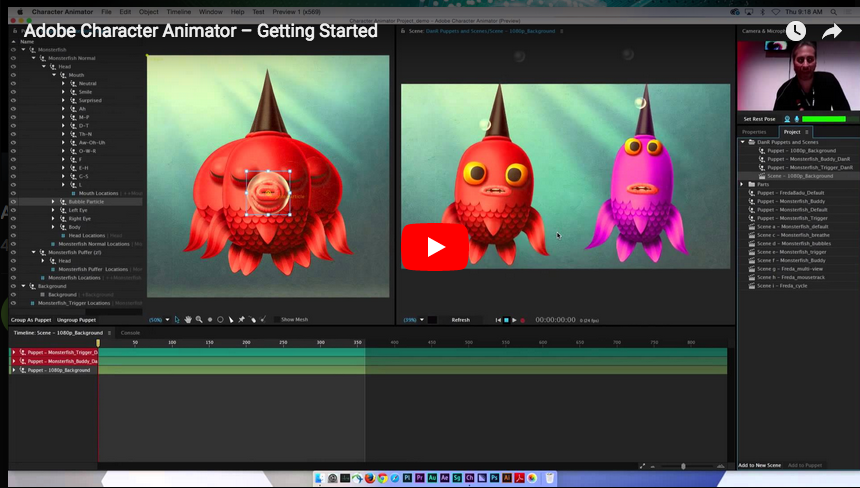Screen dimensions: 860x488
Task: Click Set Rest Pose button
Action: pyautogui.click(x=759, y=119)
